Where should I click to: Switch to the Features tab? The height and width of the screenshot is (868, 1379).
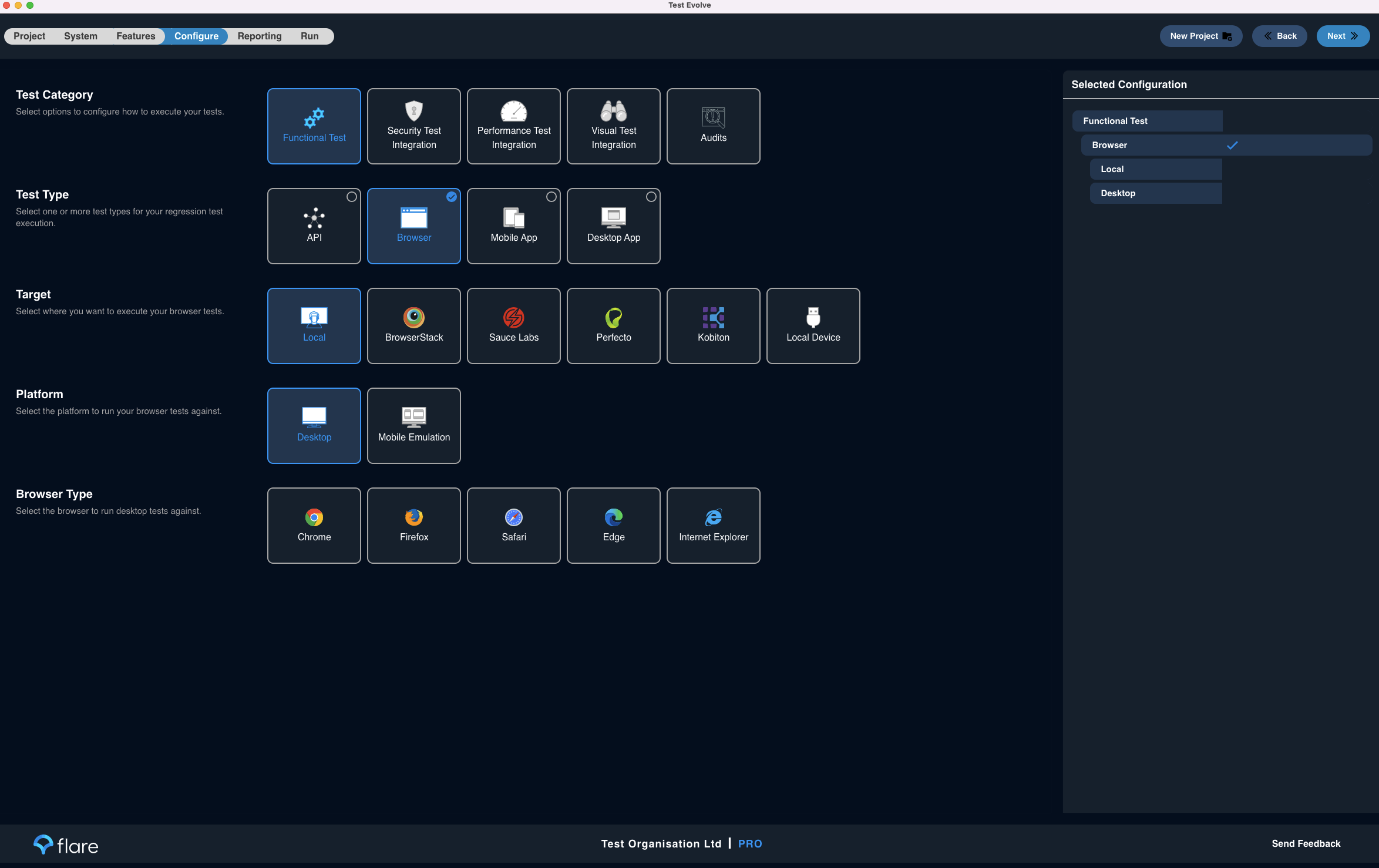(135, 36)
